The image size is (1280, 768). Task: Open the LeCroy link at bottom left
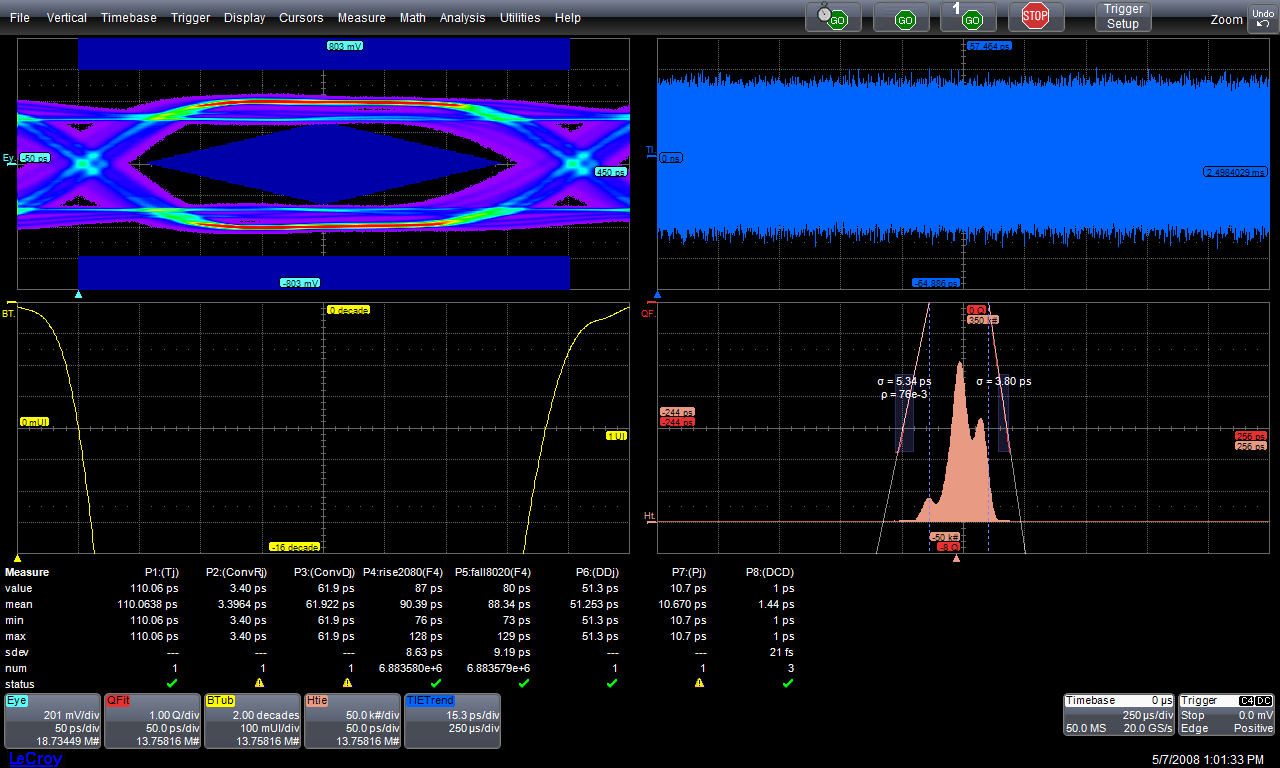[34, 759]
